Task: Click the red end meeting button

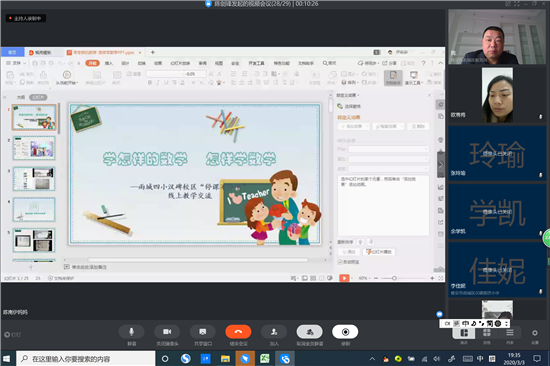Action: click(x=238, y=332)
